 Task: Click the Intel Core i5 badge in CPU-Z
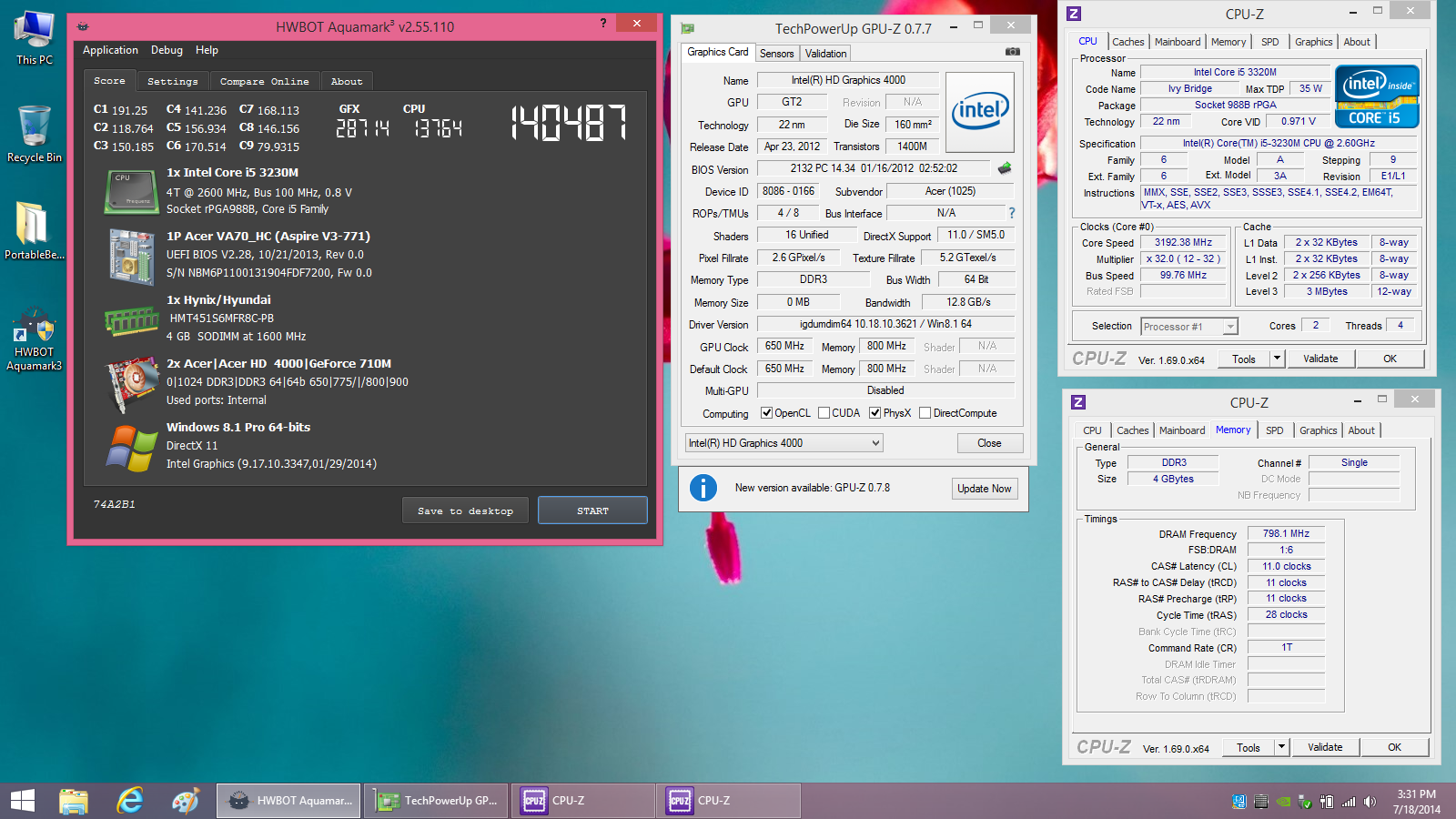(1377, 96)
